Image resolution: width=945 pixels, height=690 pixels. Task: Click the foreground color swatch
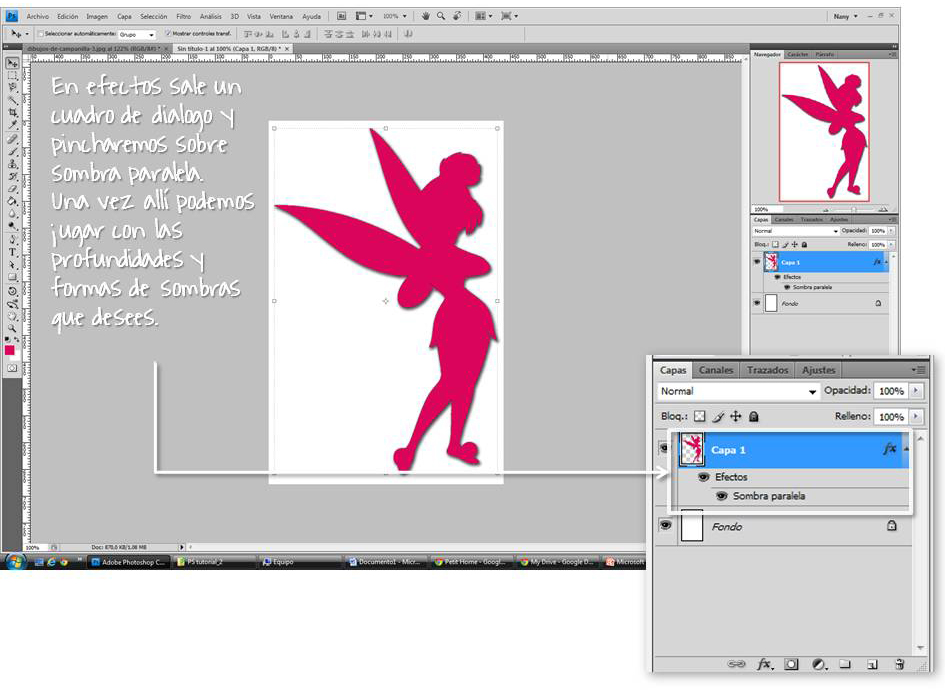click(10, 350)
